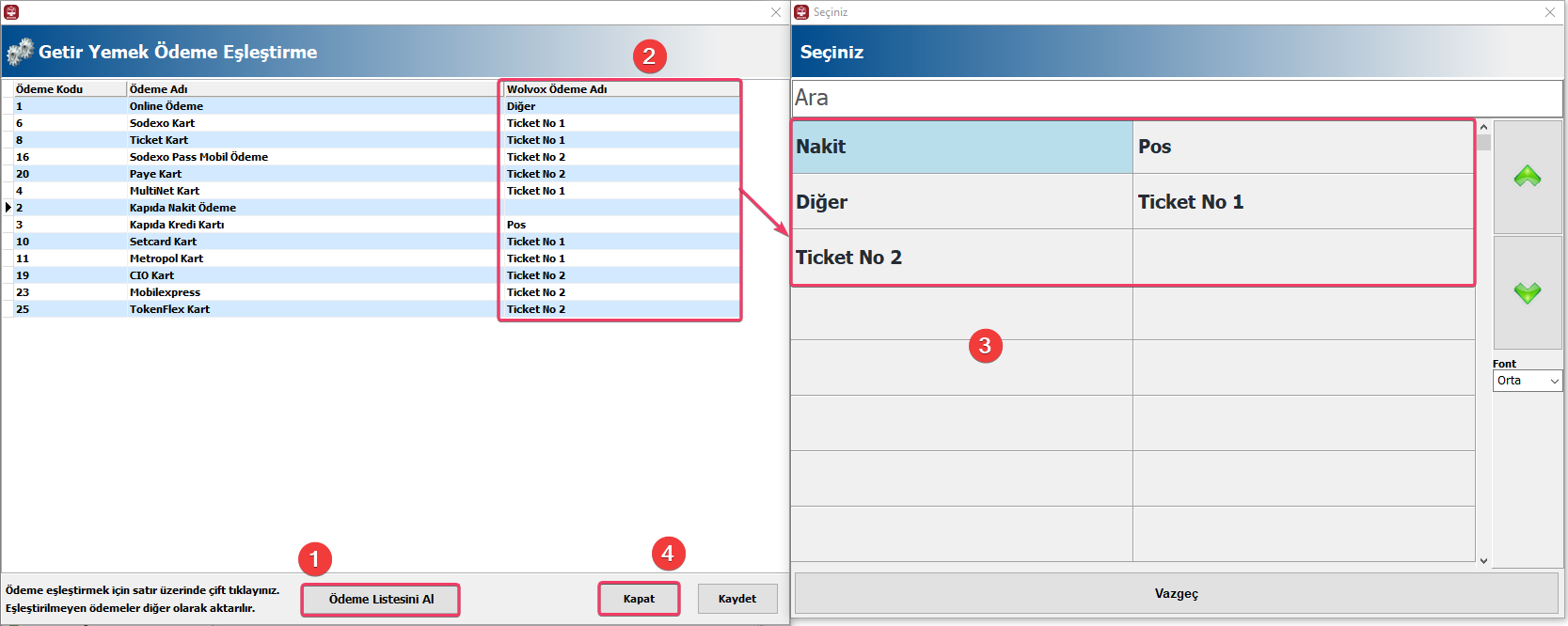Click the Ara search field
The width and height of the screenshot is (1568, 626).
point(1177,98)
